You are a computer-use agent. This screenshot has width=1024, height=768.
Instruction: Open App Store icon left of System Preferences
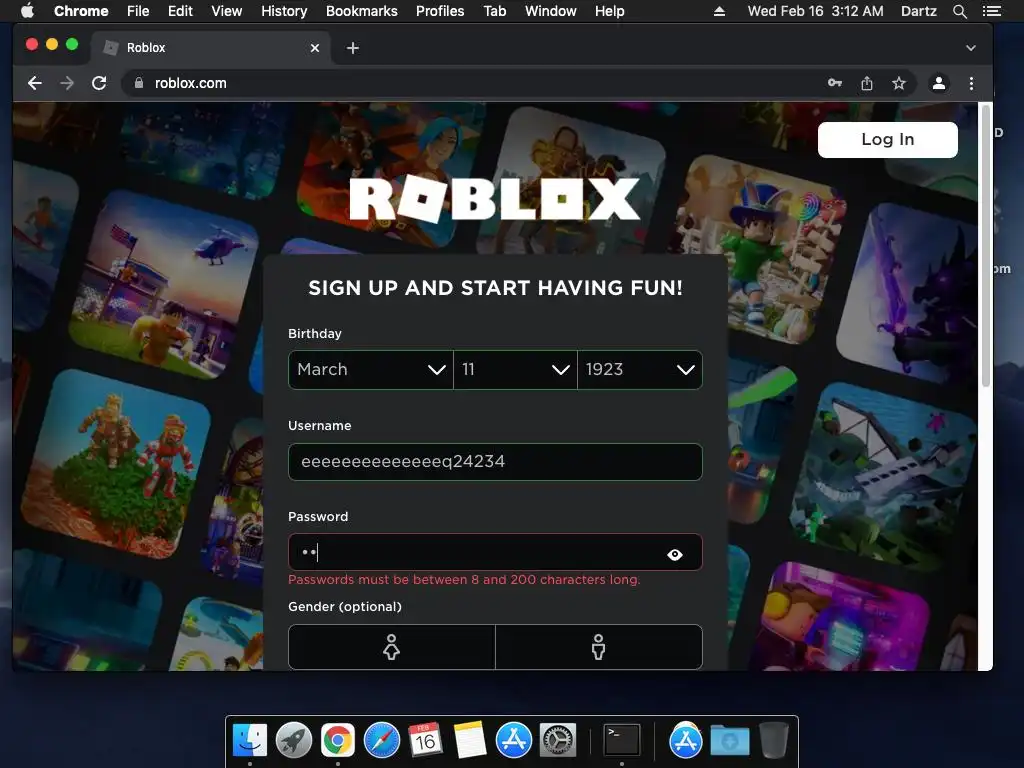(x=513, y=741)
